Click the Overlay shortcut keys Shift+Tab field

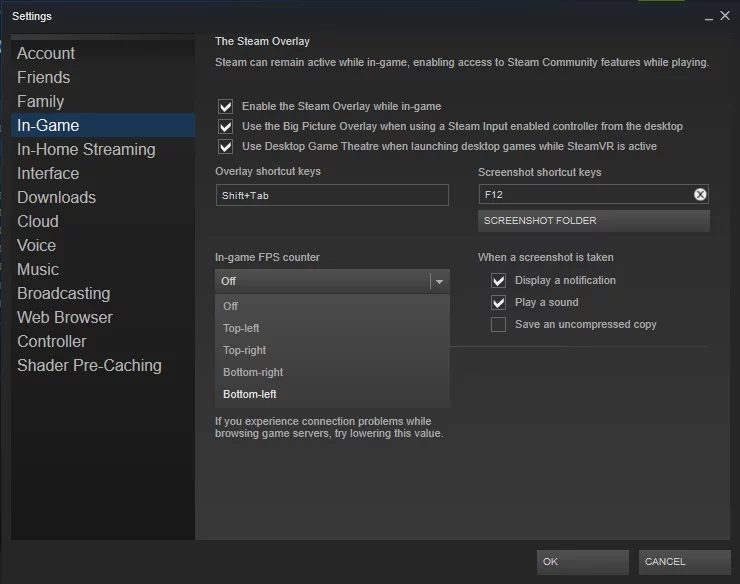(x=332, y=195)
